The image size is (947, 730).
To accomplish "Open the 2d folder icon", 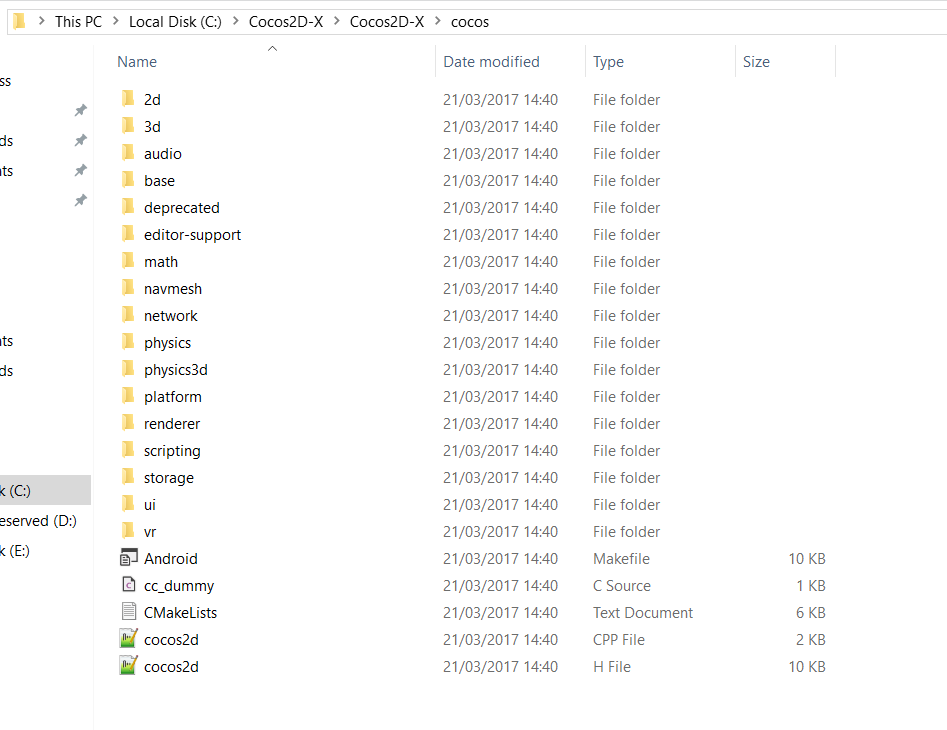I will click(127, 98).
